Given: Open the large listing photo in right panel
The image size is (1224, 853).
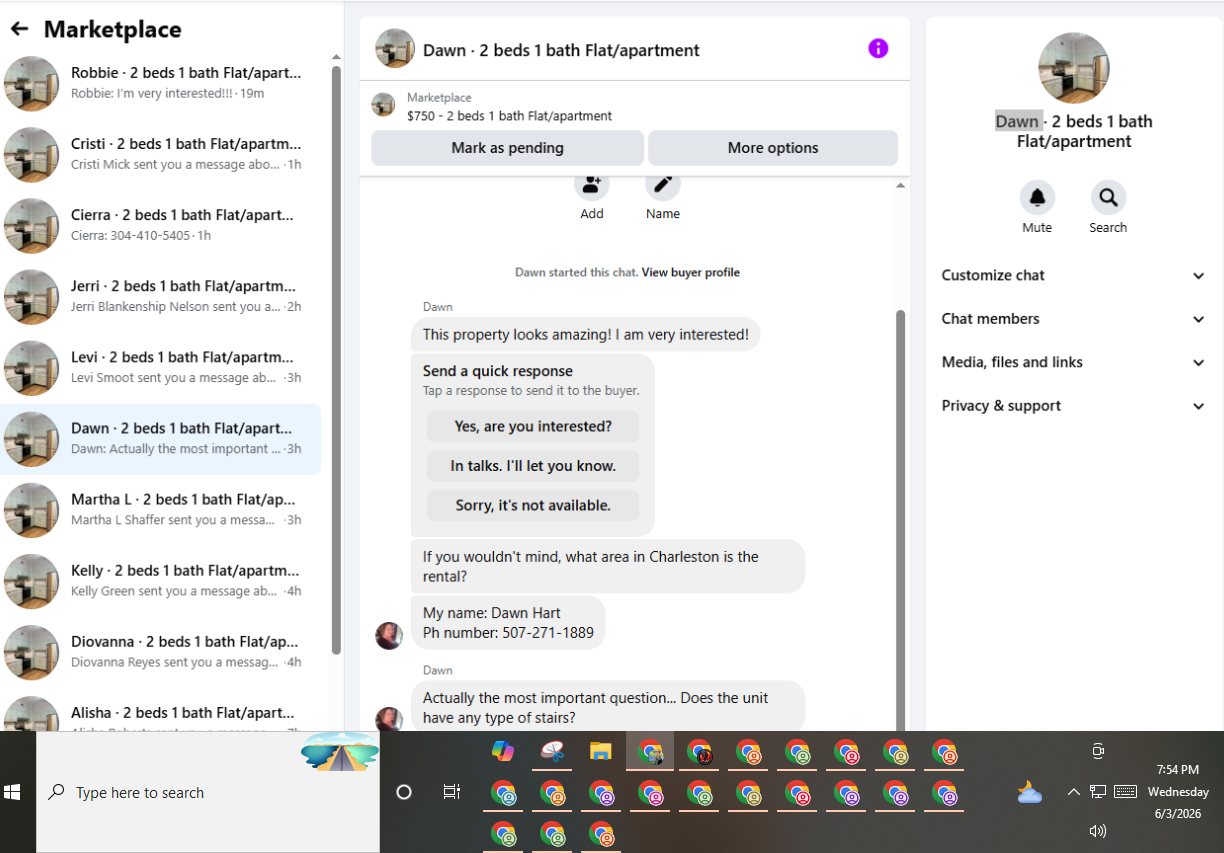Looking at the screenshot, I should [x=1074, y=68].
